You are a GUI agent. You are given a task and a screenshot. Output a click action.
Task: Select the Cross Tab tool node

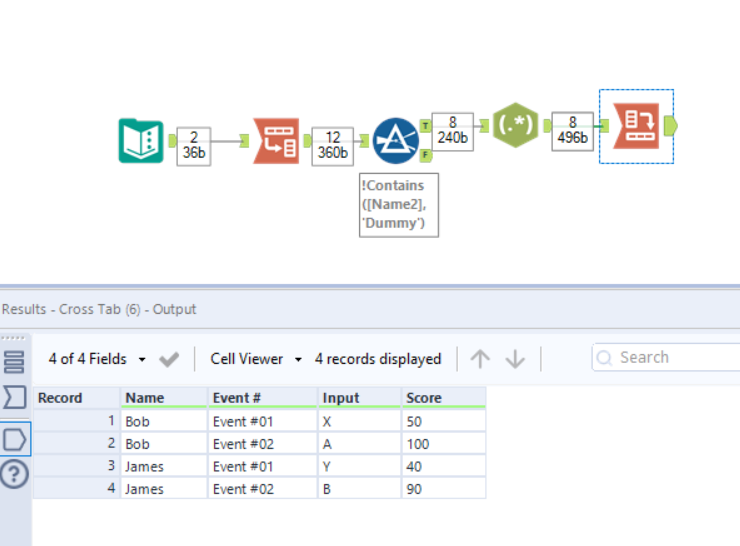[x=636, y=126]
